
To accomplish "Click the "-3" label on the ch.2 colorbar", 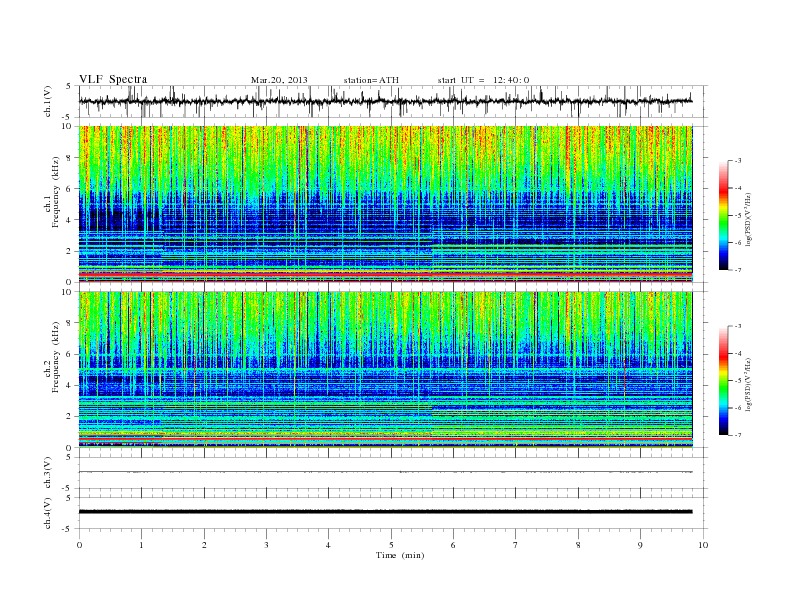I will (738, 326).
